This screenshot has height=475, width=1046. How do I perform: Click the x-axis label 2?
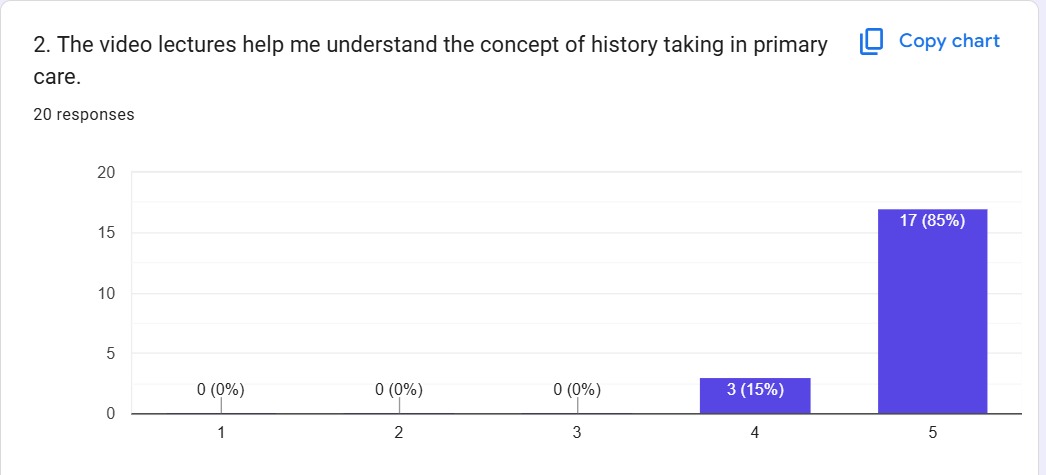(399, 433)
